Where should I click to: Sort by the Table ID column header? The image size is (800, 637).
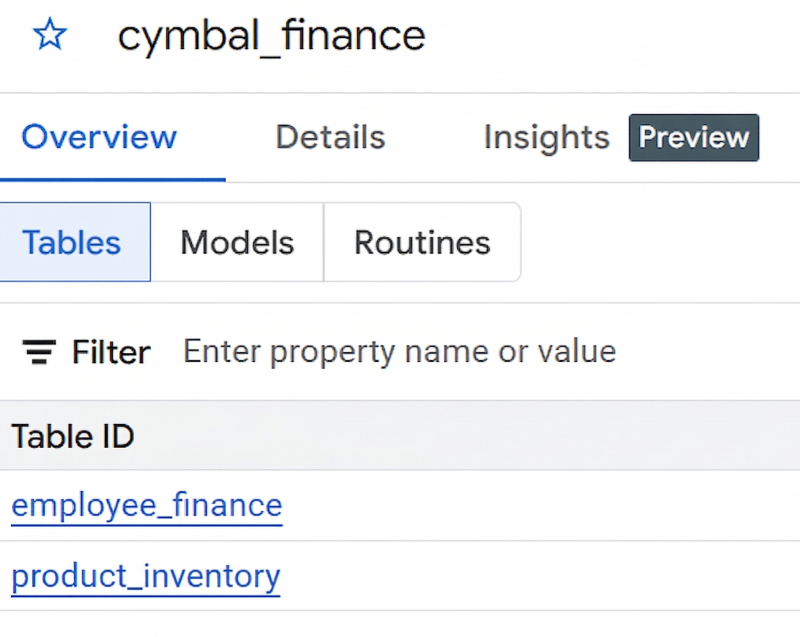(72, 436)
